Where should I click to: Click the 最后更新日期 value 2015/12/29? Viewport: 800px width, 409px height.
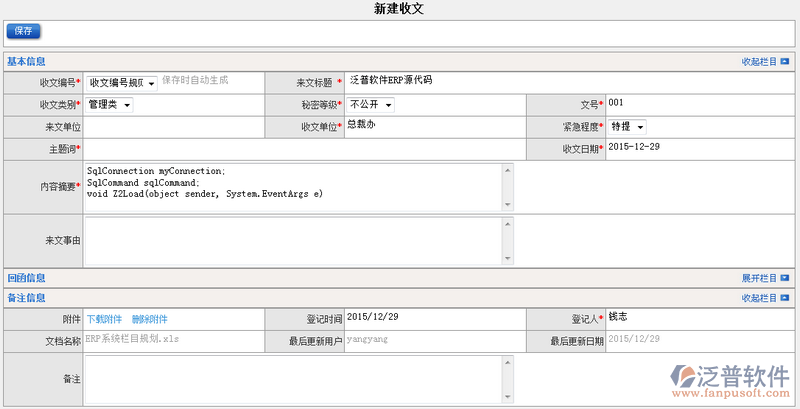[634, 339]
